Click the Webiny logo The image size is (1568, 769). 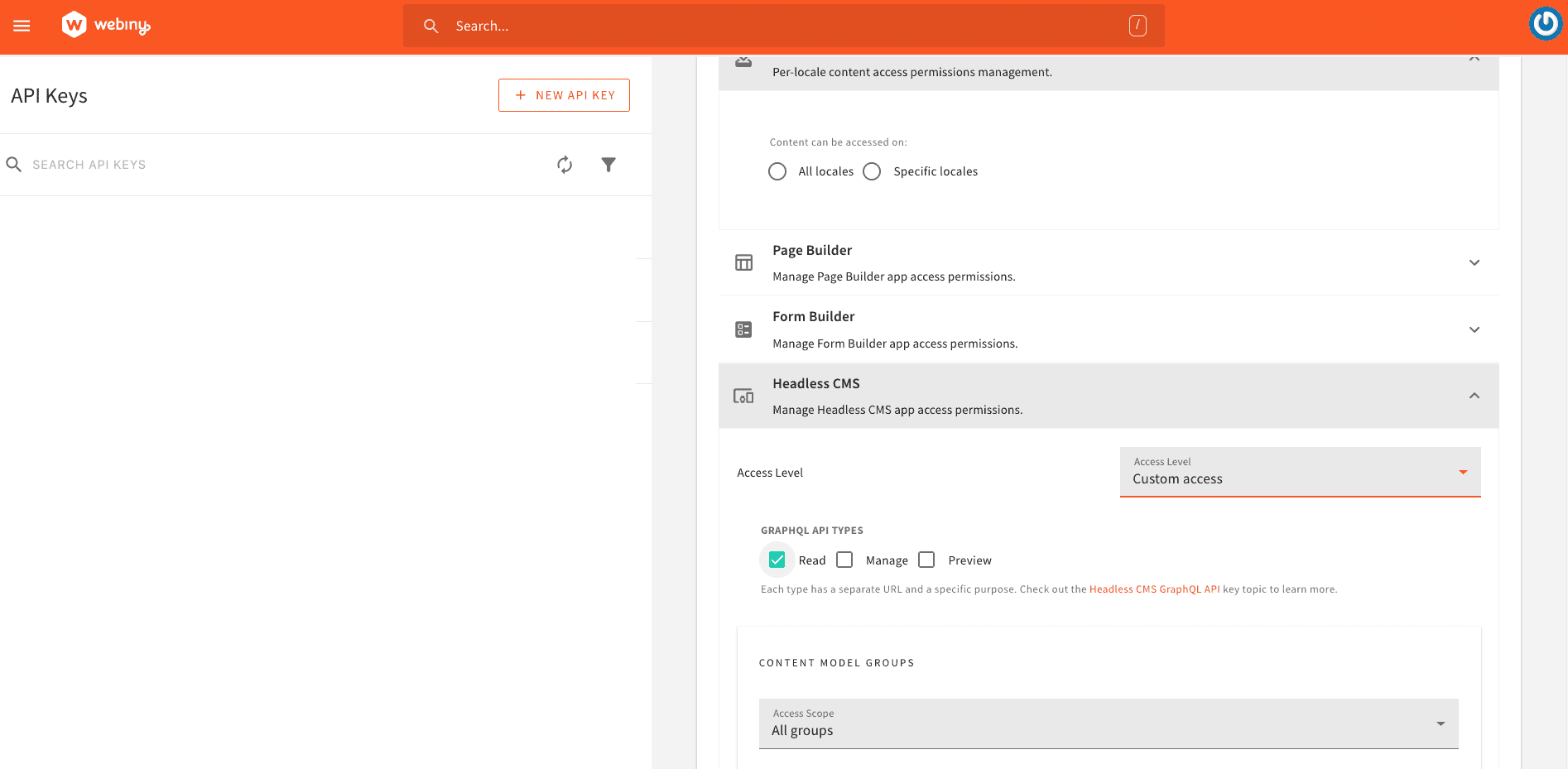tap(106, 25)
